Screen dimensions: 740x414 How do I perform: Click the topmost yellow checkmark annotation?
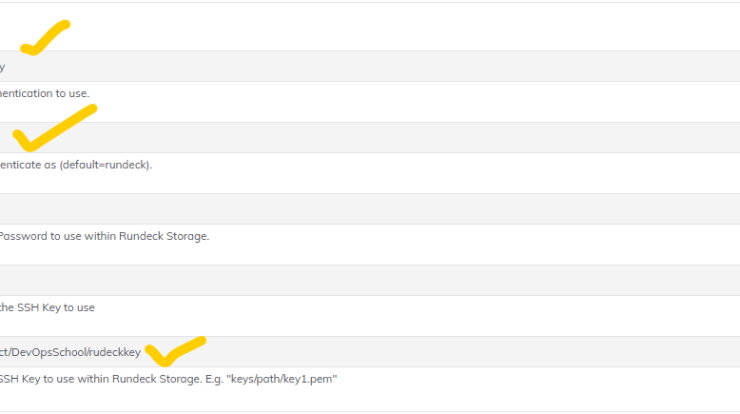point(45,37)
